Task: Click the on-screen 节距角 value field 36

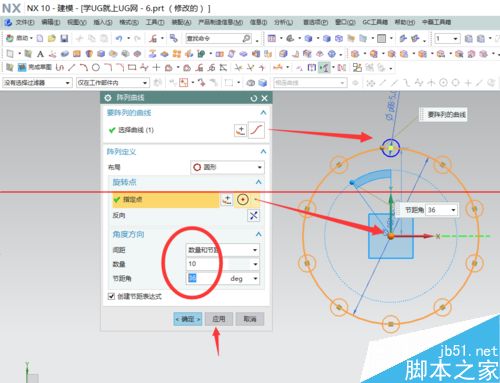Action: pos(437,210)
